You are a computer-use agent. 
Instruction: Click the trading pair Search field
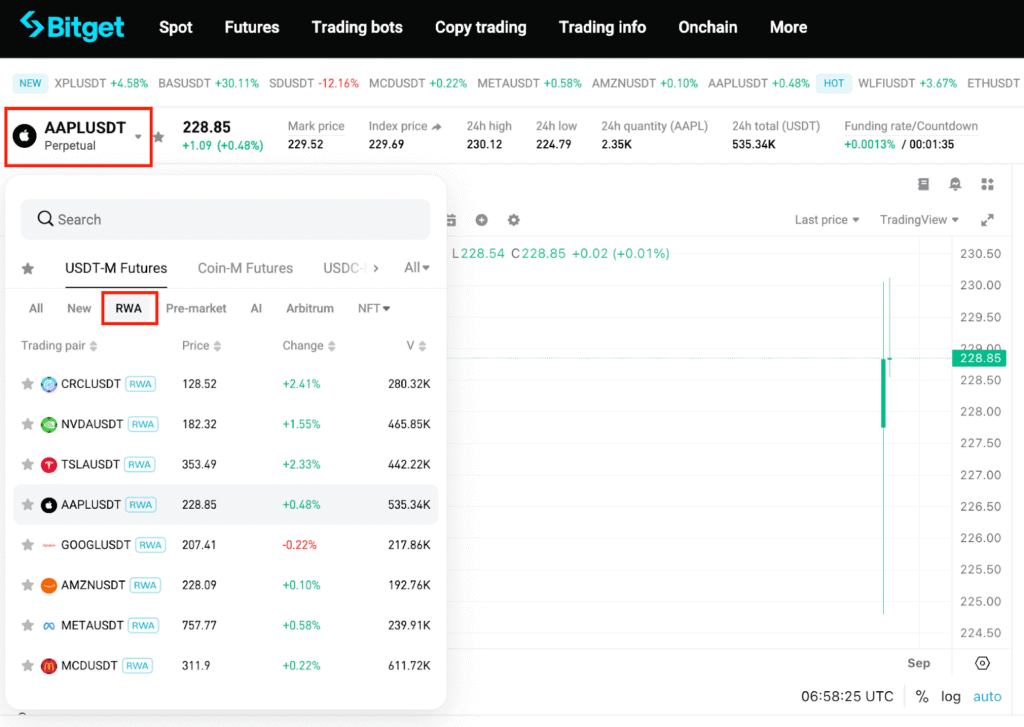225,219
